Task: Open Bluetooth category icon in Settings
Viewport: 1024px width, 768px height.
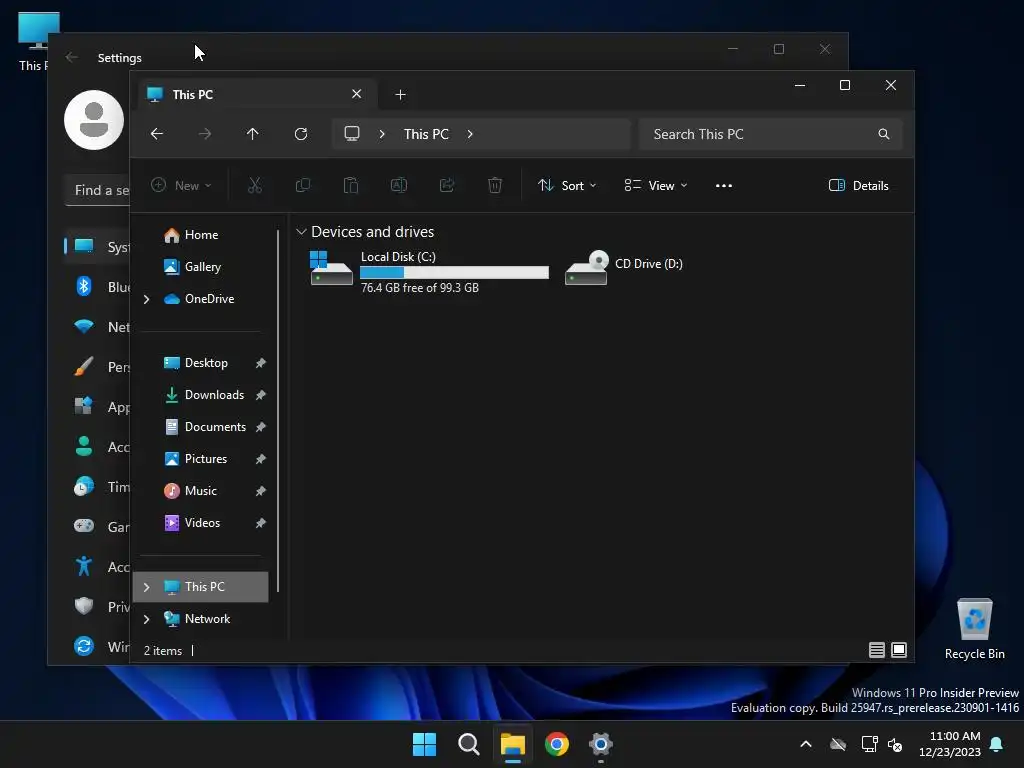Action: click(x=84, y=286)
